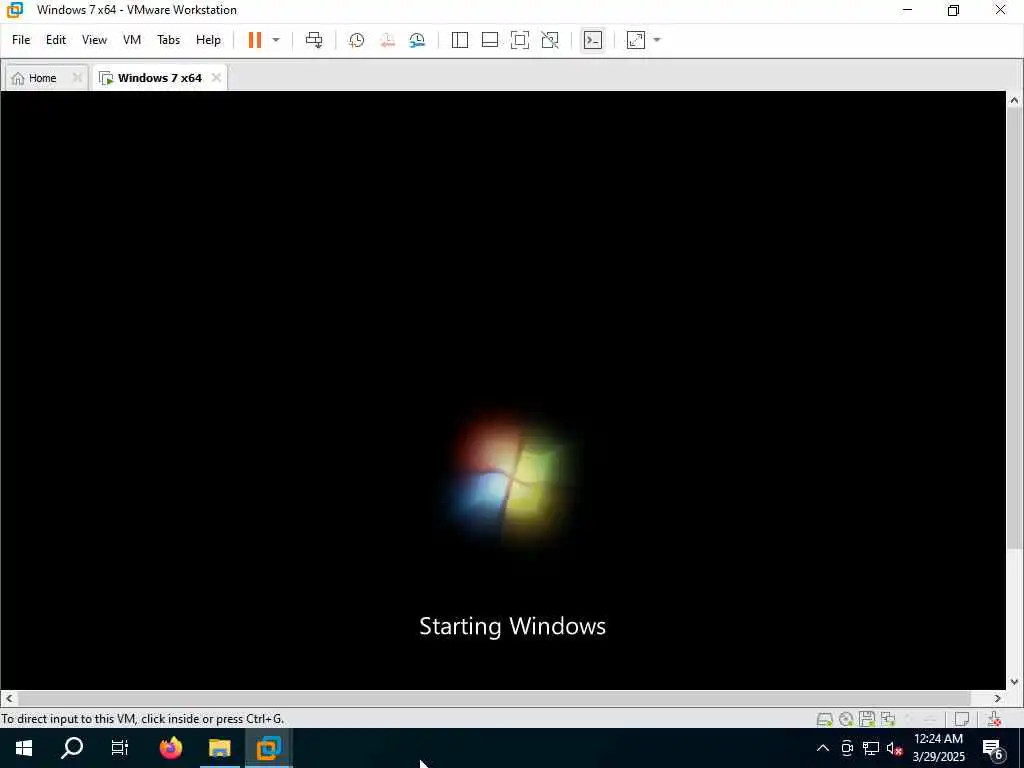1024x768 pixels.
Task: Open taskbar Search
Action: click(72, 748)
